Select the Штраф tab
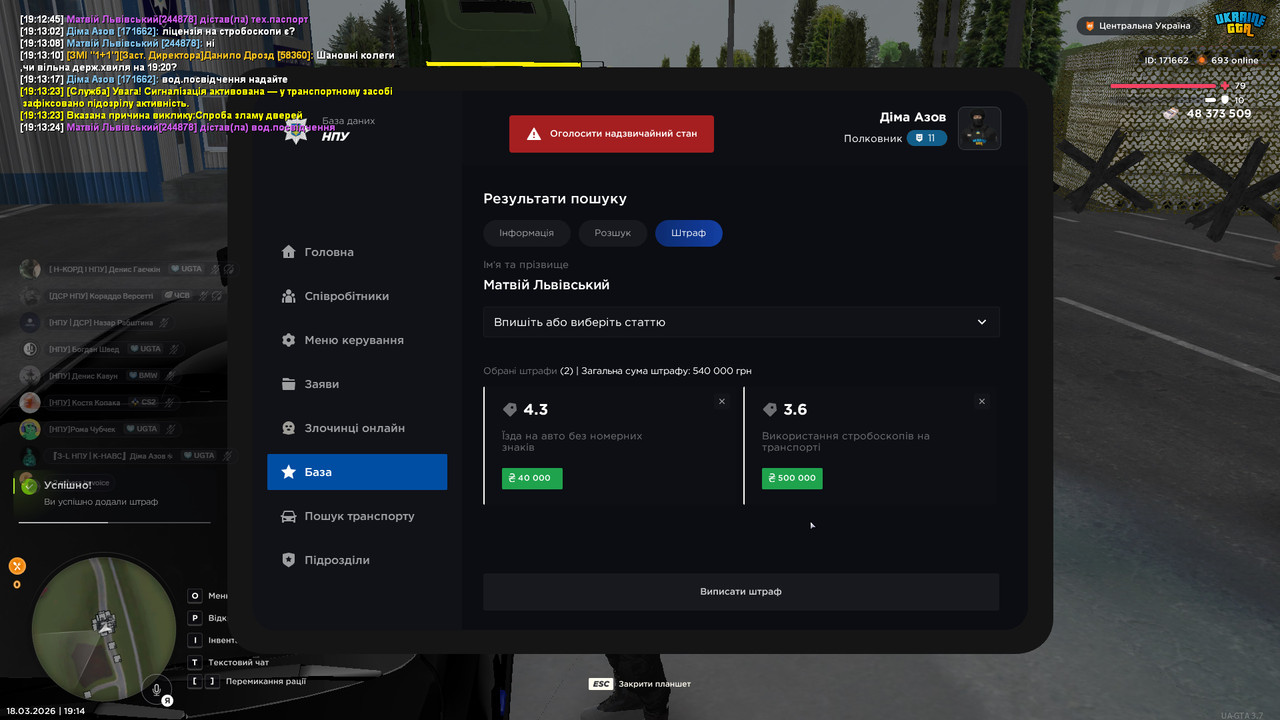Viewport: 1280px width, 720px height. [689, 233]
